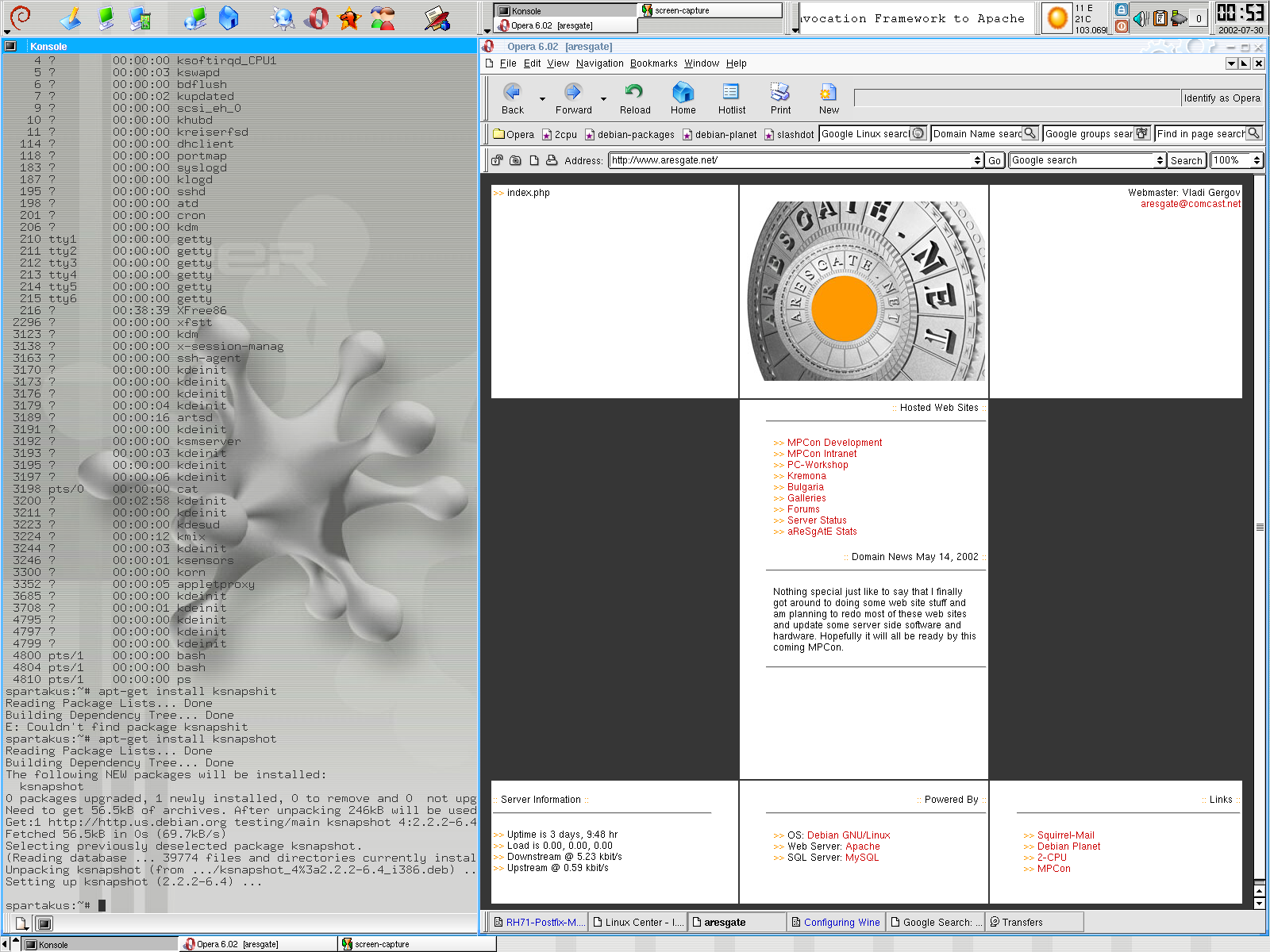Click the Google groups search field
This screenshot has width=1270, height=952.
(1089, 133)
